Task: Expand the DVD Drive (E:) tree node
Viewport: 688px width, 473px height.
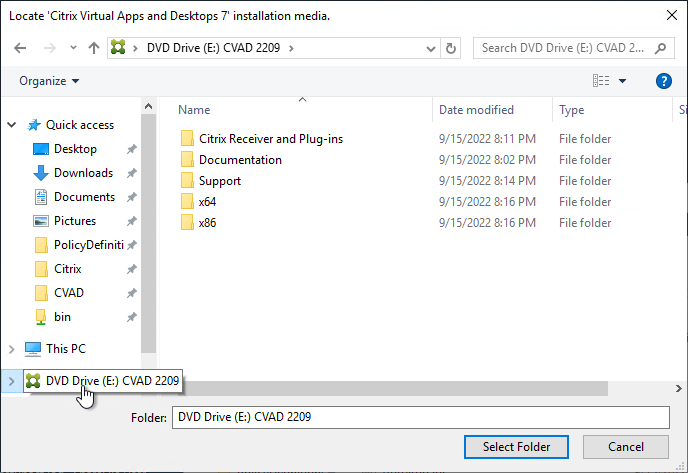Action: 12,381
